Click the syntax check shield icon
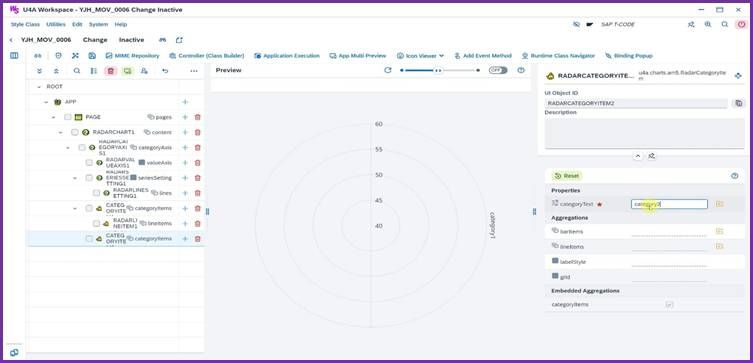 pos(59,56)
